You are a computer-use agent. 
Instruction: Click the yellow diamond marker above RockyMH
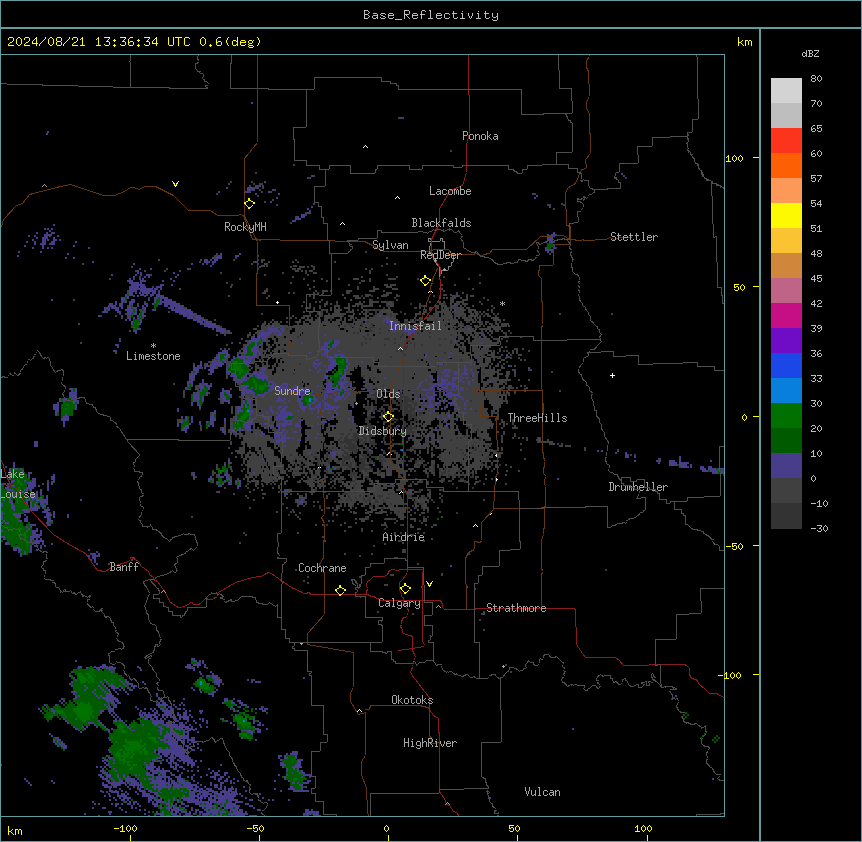click(x=250, y=204)
